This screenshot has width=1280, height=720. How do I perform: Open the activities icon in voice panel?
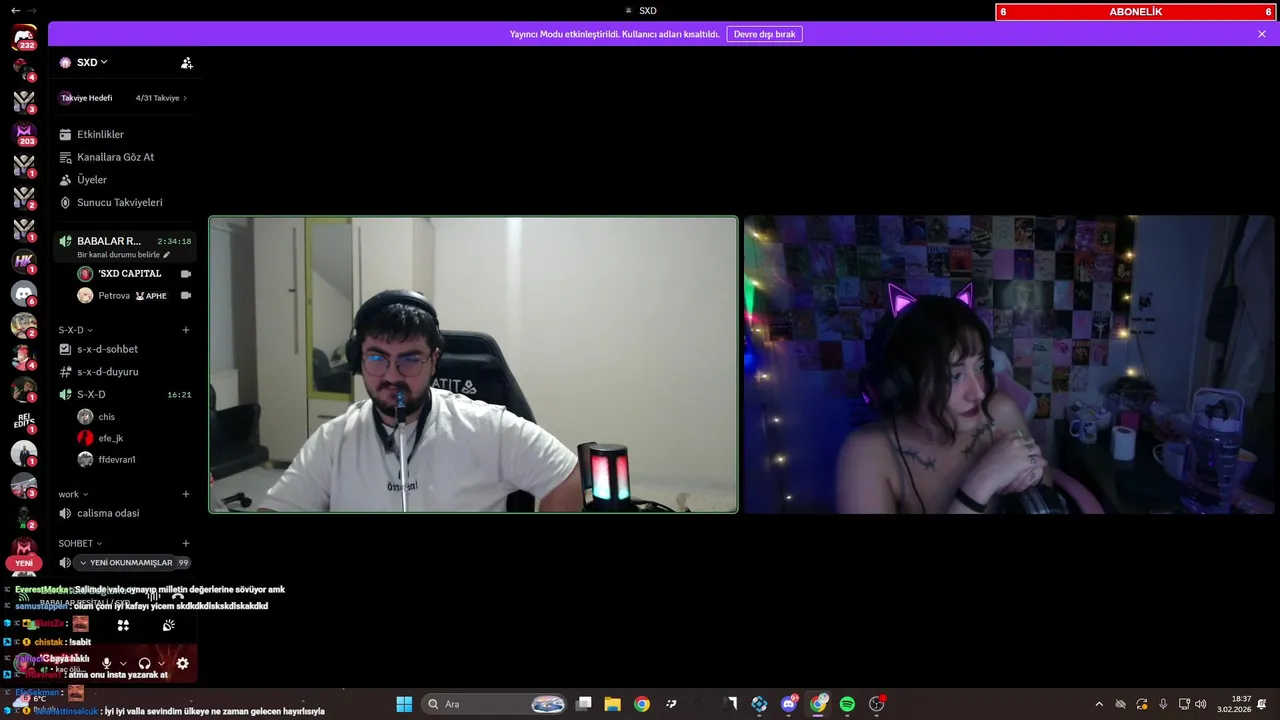point(123,625)
